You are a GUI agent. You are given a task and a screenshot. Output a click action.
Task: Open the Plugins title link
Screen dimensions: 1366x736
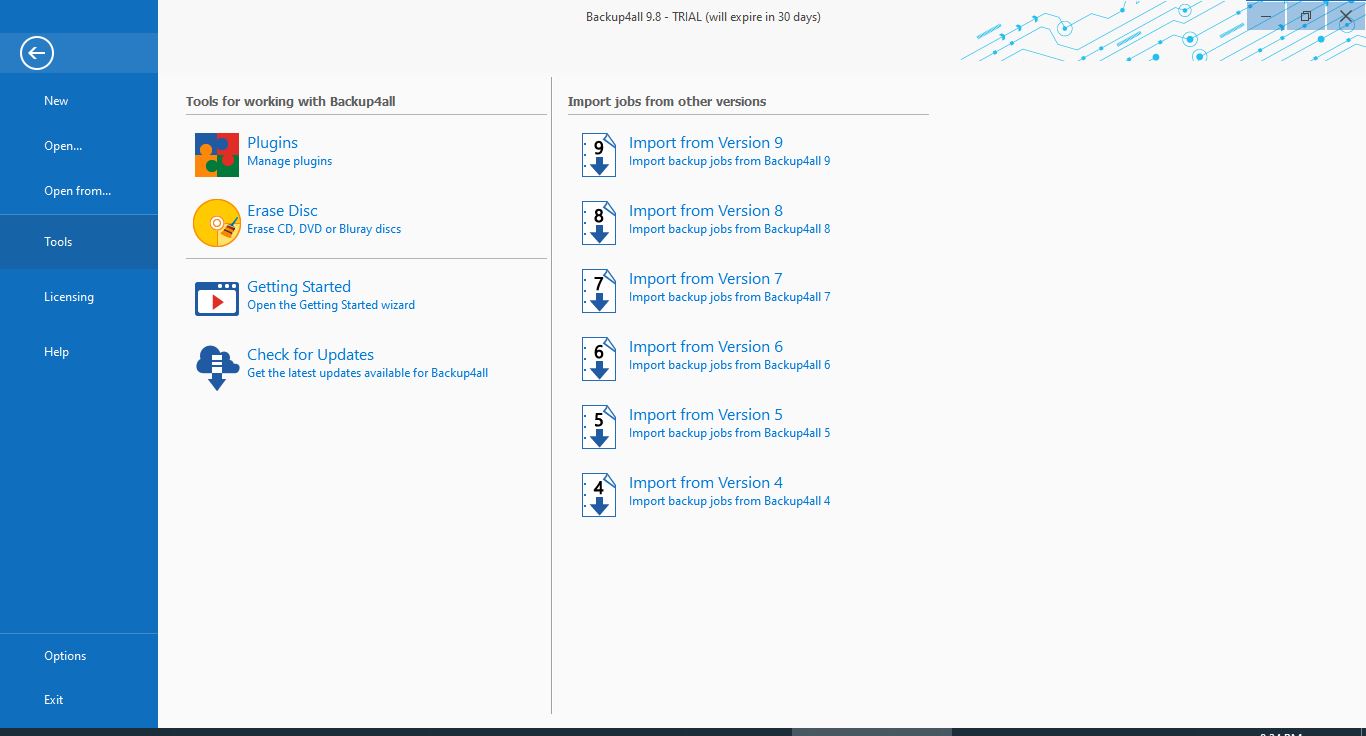pyautogui.click(x=272, y=143)
